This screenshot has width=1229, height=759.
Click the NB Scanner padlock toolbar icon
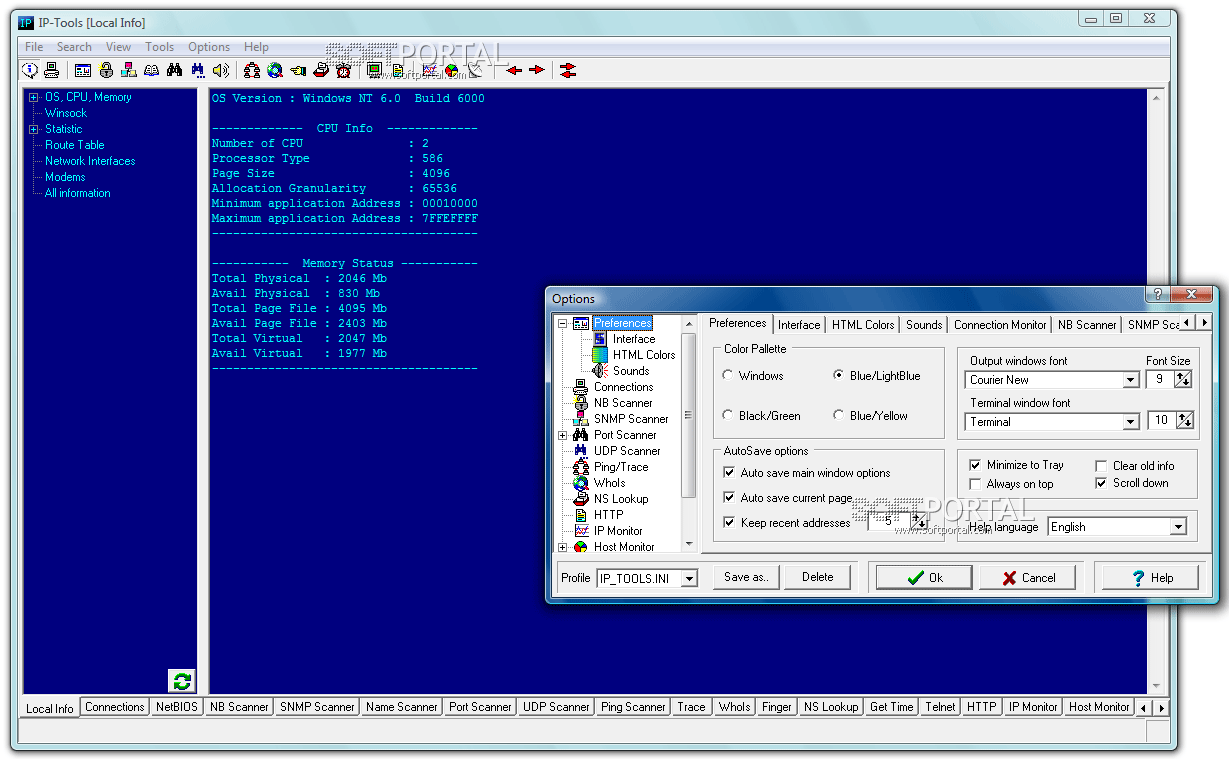tap(106, 70)
